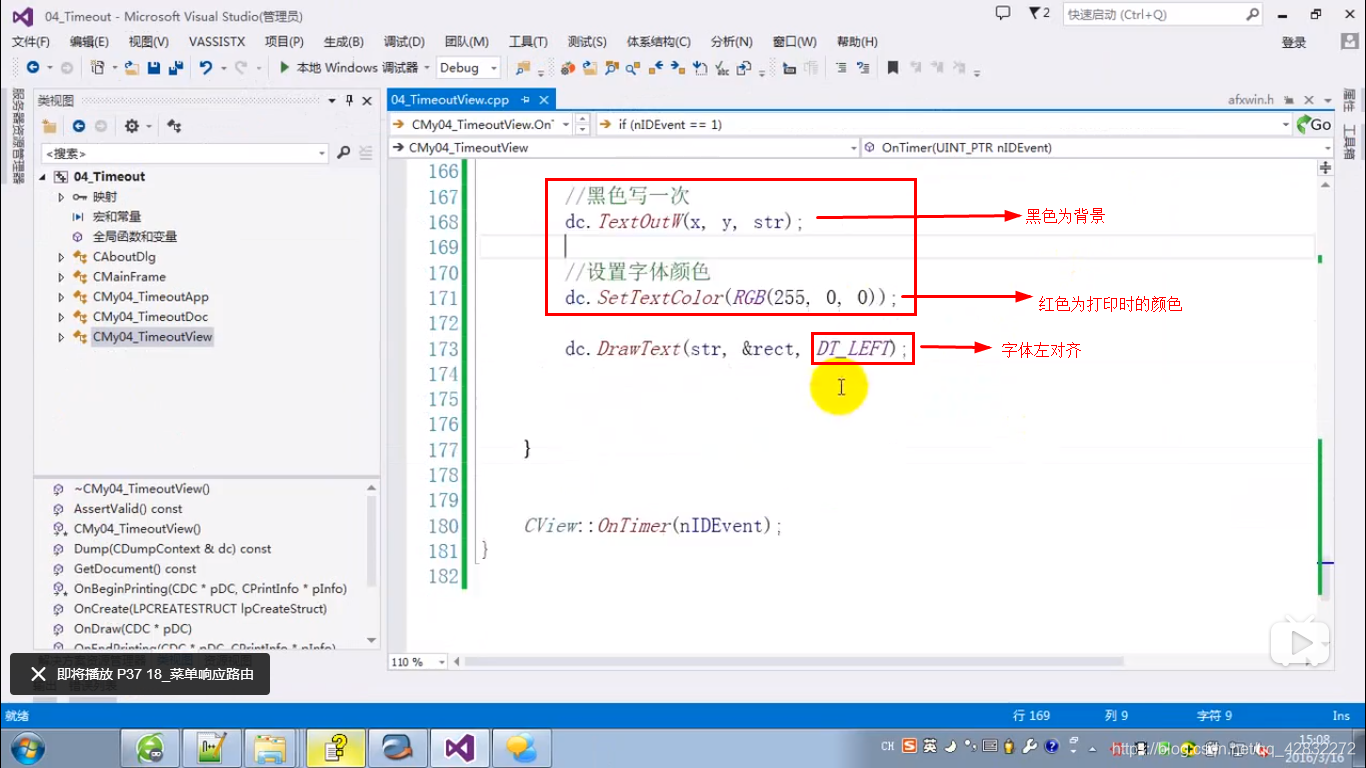
Task: Select 全局函数和变量 tree item
Action: (134, 237)
